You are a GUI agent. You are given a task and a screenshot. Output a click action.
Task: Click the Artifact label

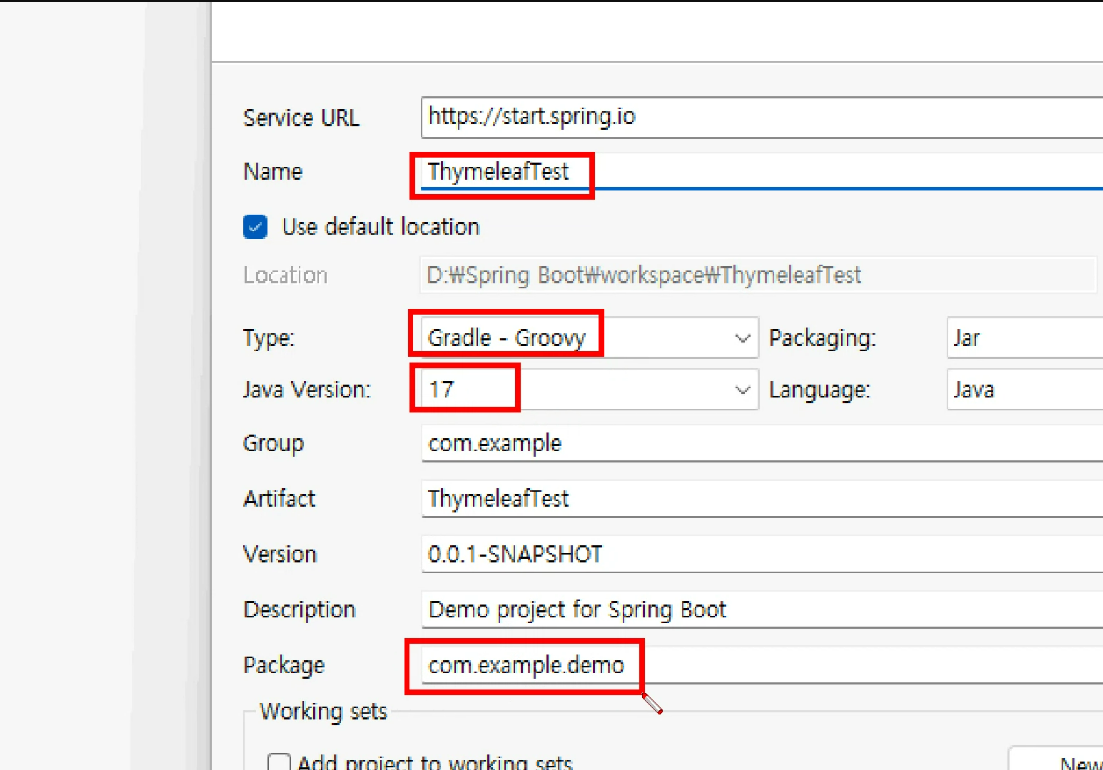click(279, 499)
